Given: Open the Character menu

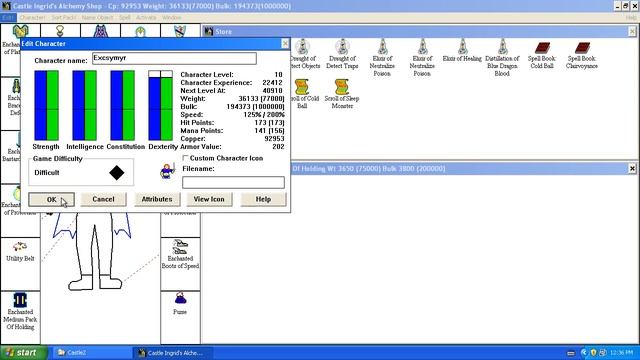Looking at the screenshot, I should tap(33, 18).
